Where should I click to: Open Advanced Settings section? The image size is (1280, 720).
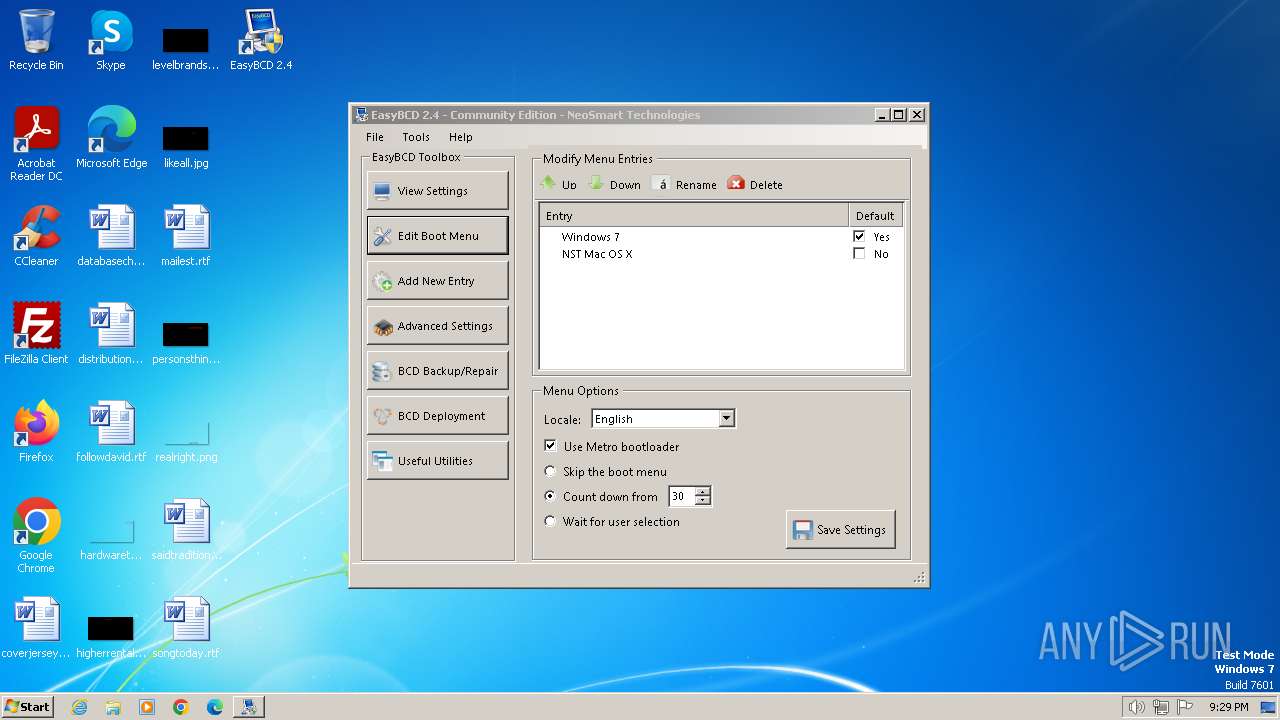[x=438, y=326]
